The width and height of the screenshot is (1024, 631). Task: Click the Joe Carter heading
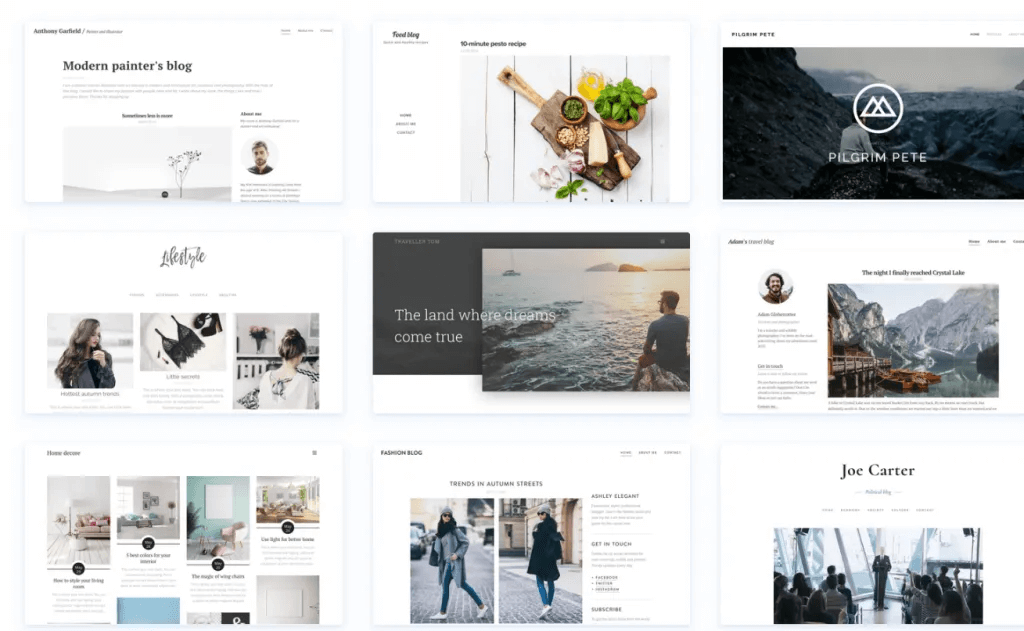coord(878,470)
